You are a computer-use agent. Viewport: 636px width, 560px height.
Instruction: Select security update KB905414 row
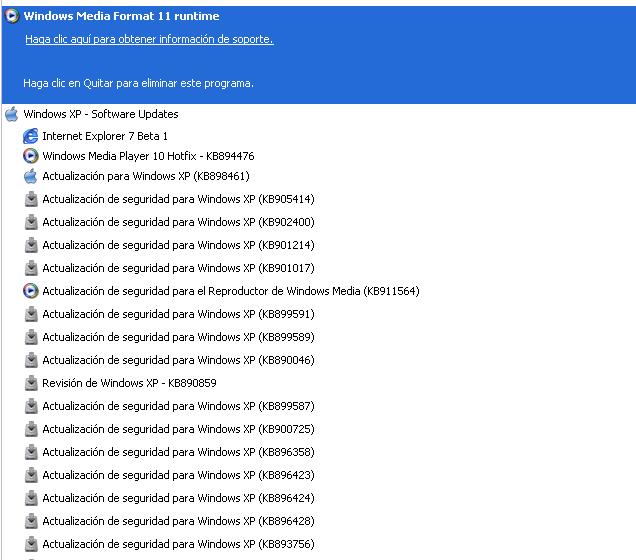coord(178,199)
